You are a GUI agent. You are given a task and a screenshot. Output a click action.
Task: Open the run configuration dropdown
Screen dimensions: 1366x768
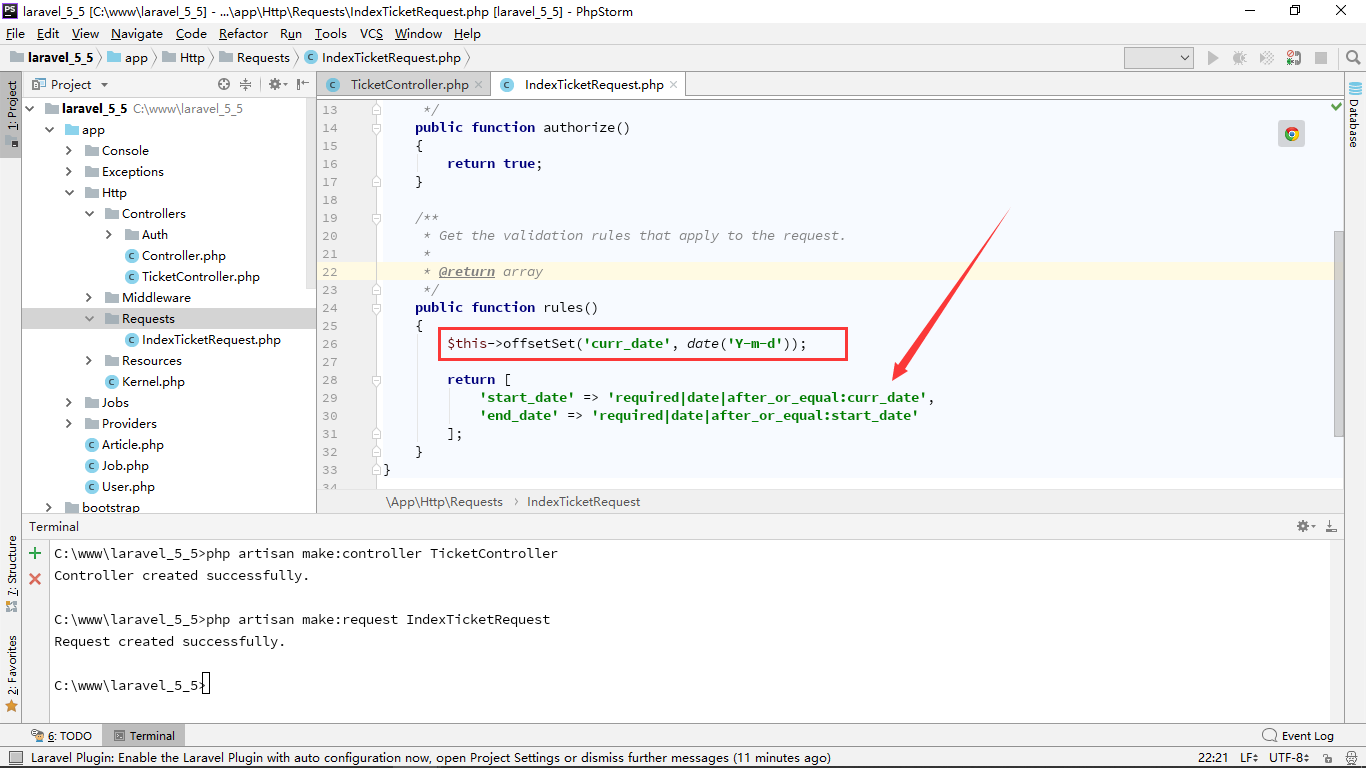point(1158,58)
